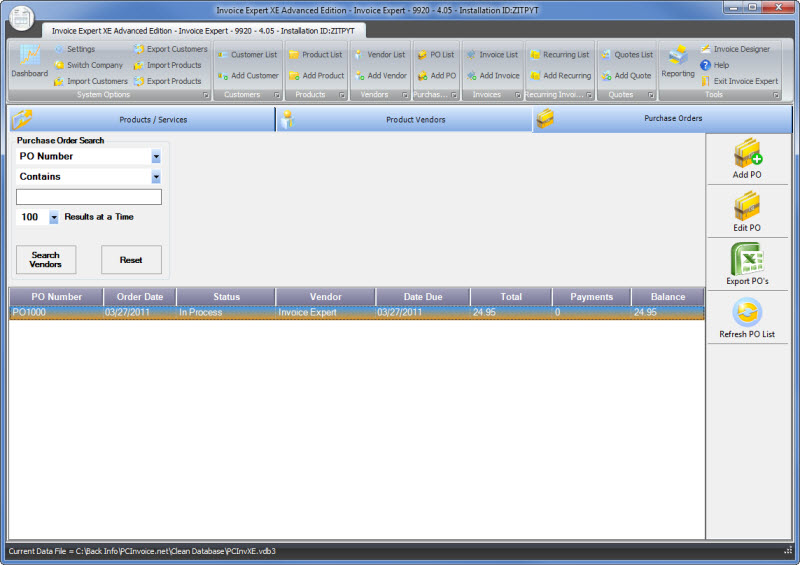Screen dimensions: 800x565
Task: Click the Search Vendors button
Action: point(46,260)
